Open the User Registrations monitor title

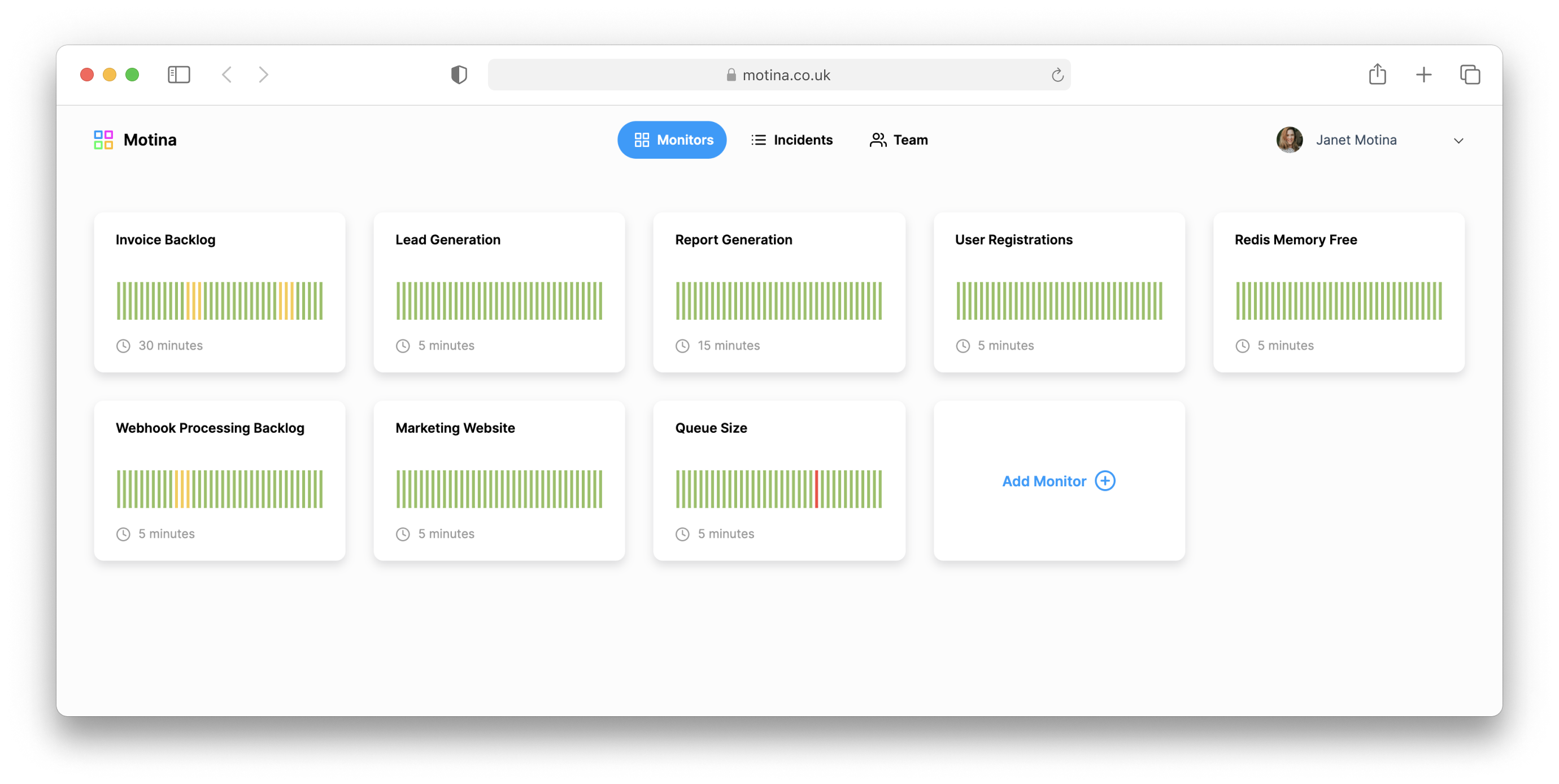pyautogui.click(x=1014, y=239)
